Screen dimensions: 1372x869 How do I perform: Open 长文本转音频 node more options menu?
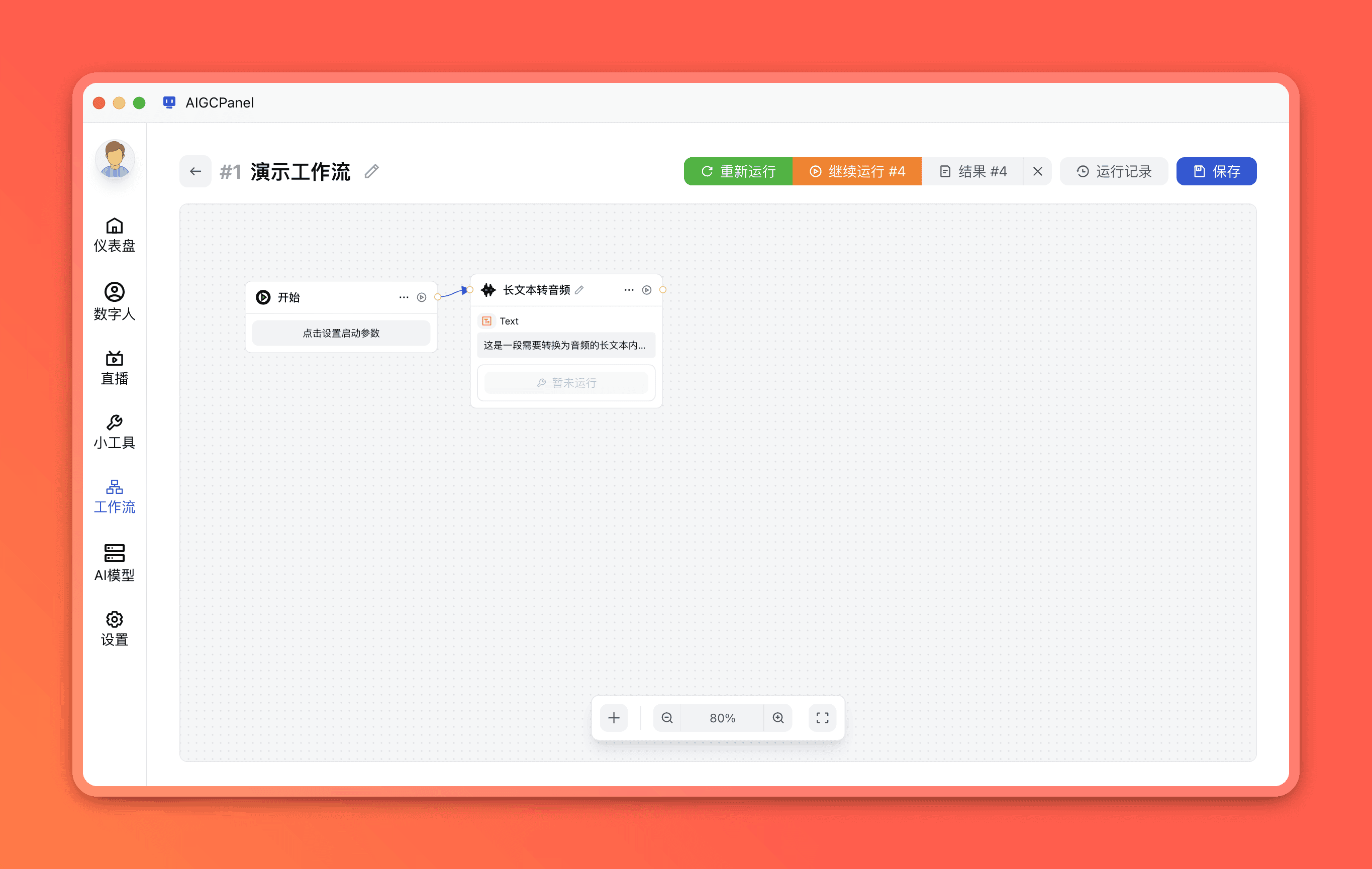click(x=629, y=290)
